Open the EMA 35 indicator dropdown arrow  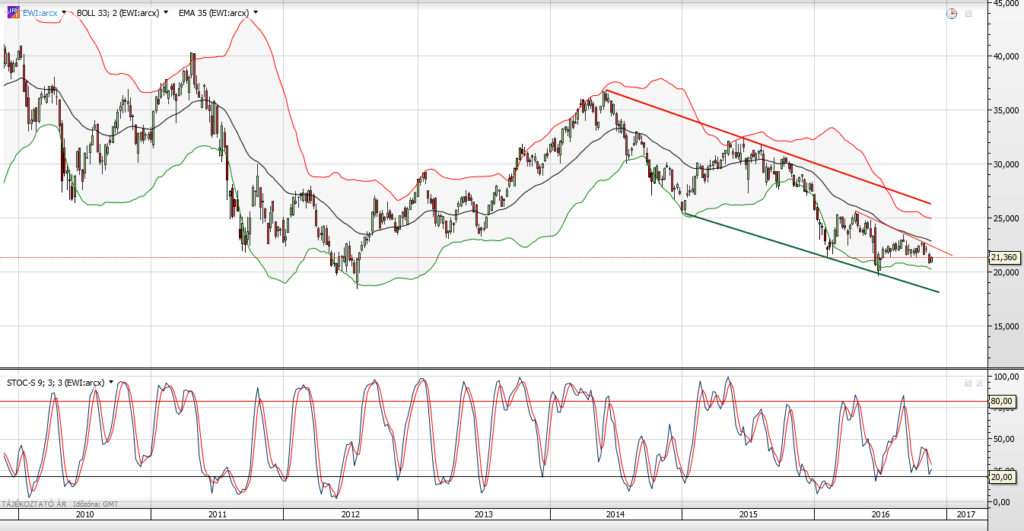(256, 14)
